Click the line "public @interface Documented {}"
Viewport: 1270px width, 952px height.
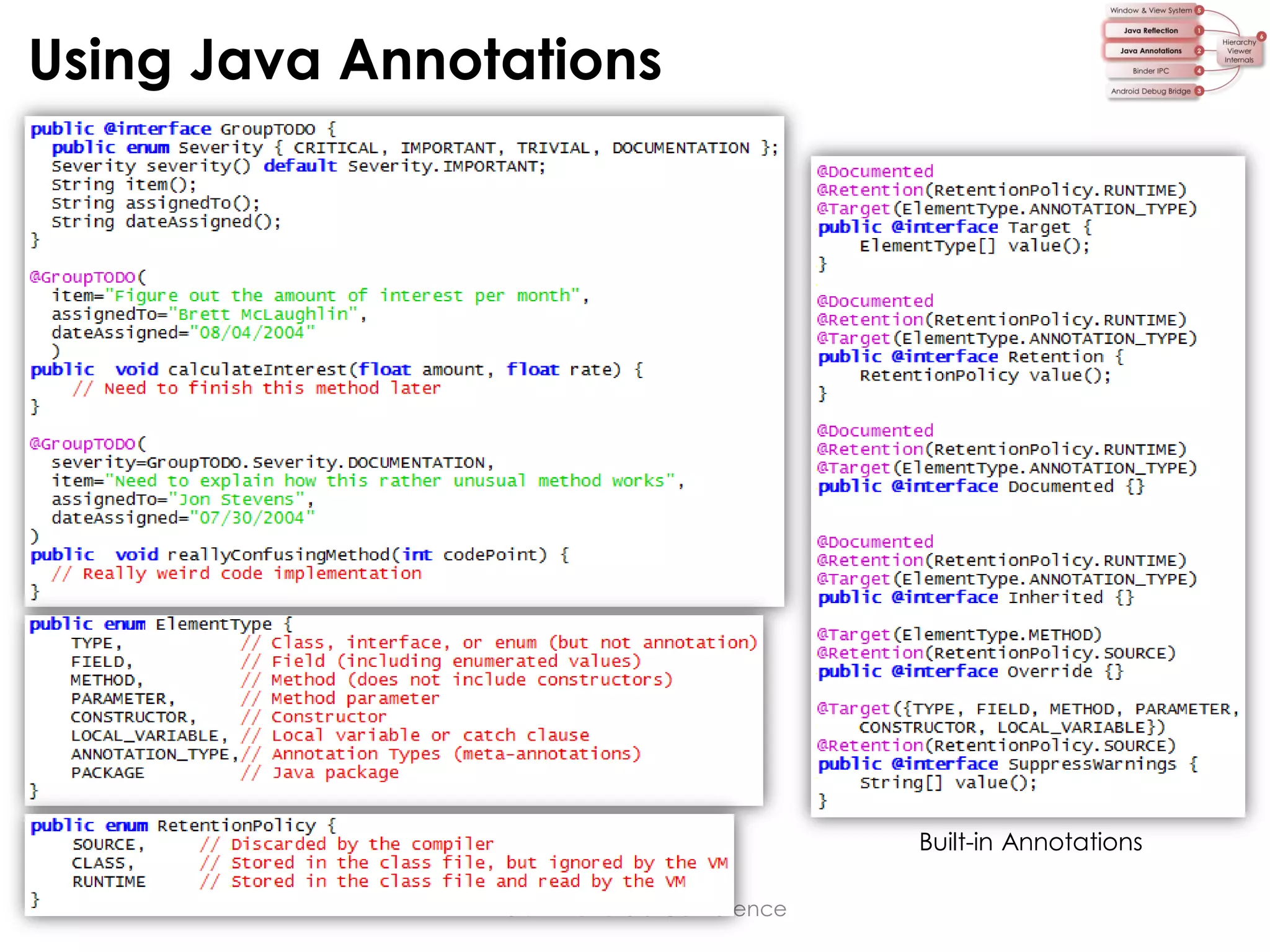click(x=982, y=487)
